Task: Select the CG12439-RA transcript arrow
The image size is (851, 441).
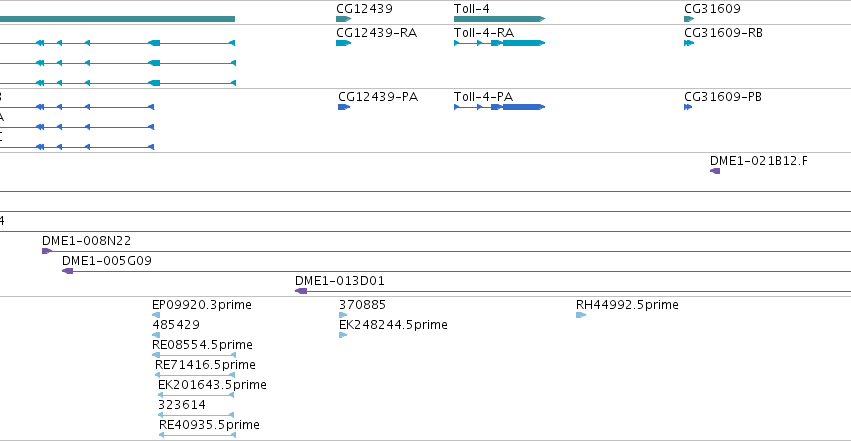Action: click(344, 43)
